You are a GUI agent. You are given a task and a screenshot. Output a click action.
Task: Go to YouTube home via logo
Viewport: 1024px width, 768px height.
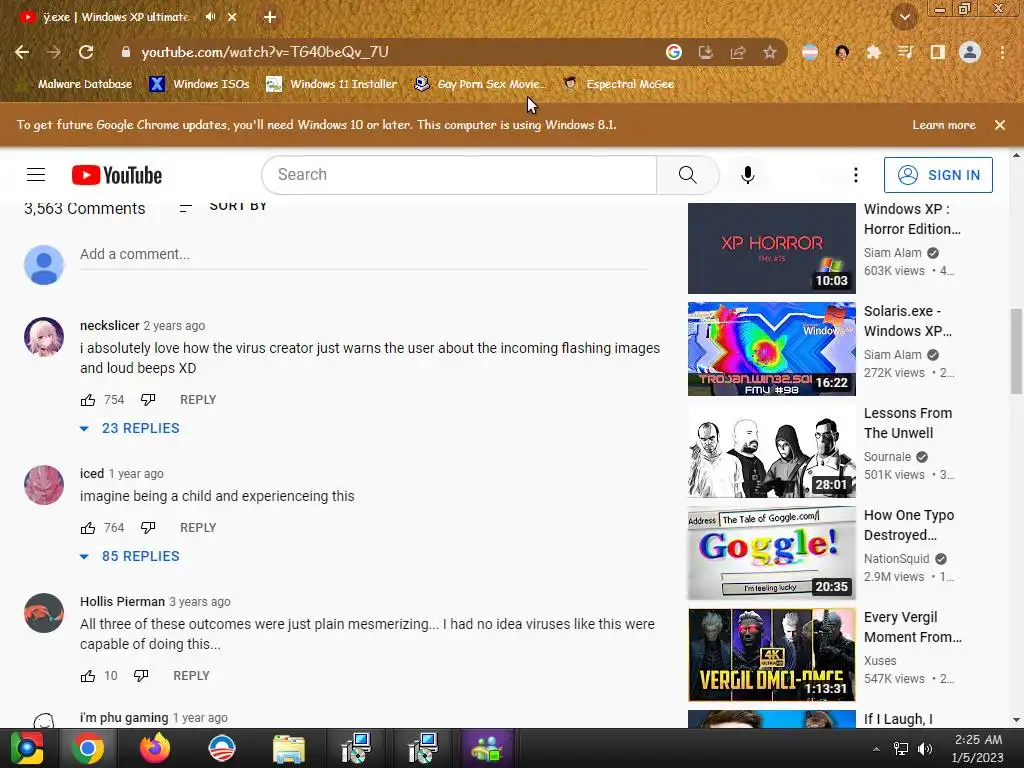click(x=117, y=175)
